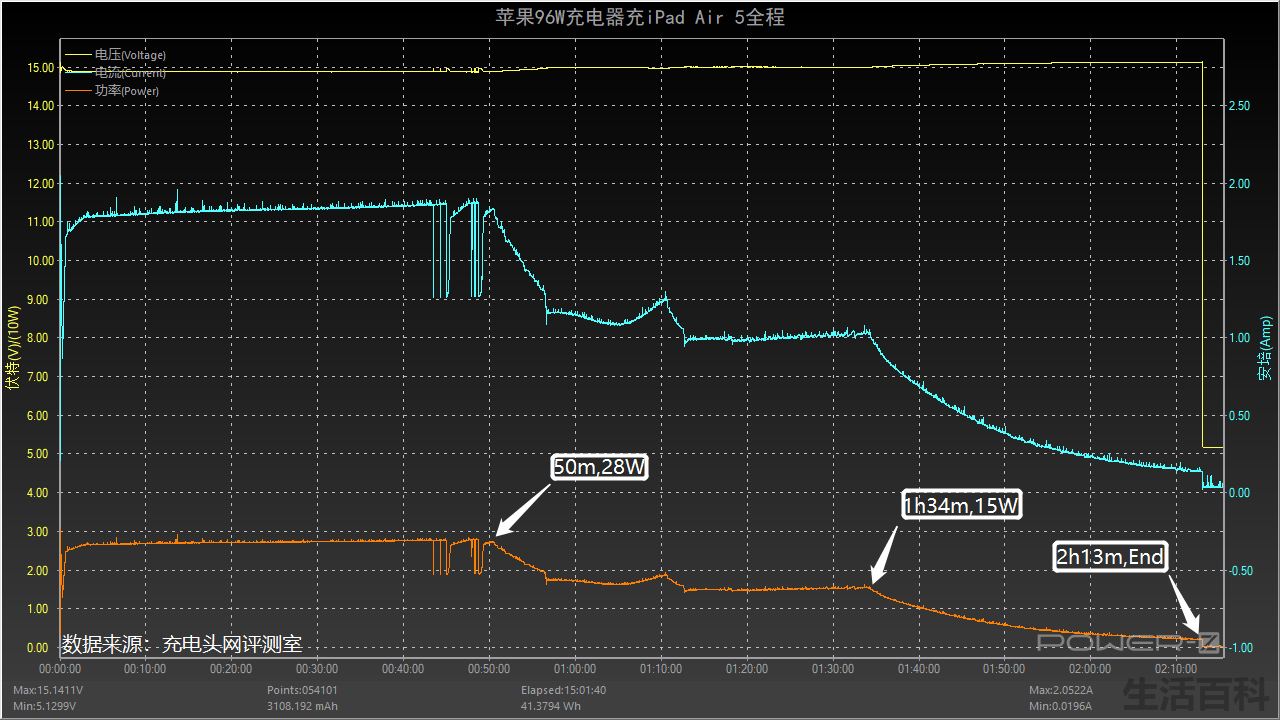Click the right axis title 安培(Amp)
1280x720 pixels.
[x=1265, y=348]
